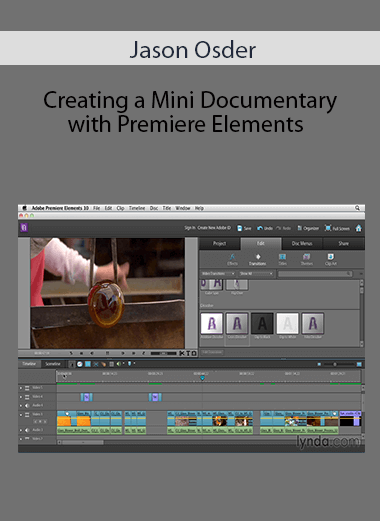Image resolution: width=380 pixels, height=521 pixels.
Task: Open the Help menu
Action: click(x=199, y=208)
